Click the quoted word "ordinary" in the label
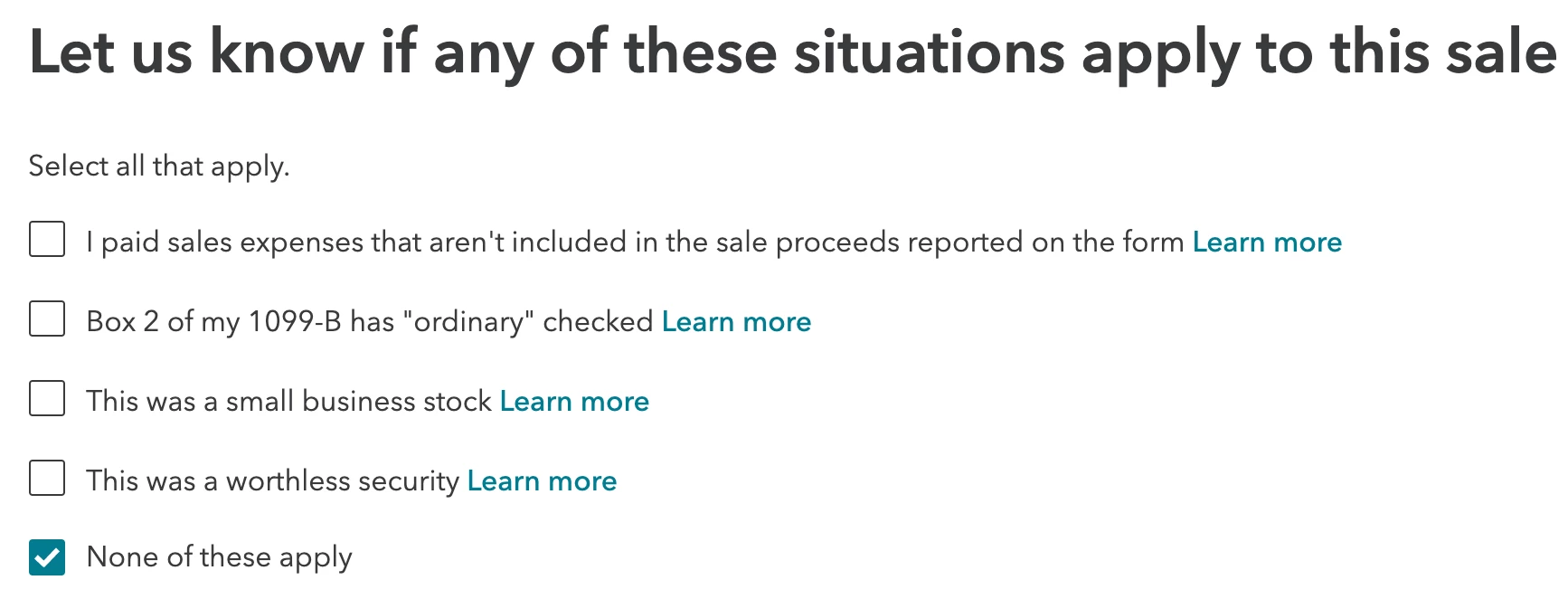The image size is (1568, 599). [x=468, y=322]
